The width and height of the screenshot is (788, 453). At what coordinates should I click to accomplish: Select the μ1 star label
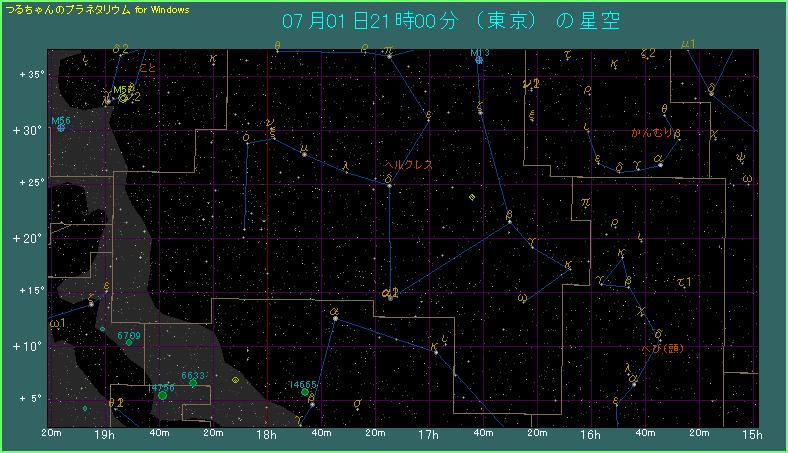click(x=688, y=44)
